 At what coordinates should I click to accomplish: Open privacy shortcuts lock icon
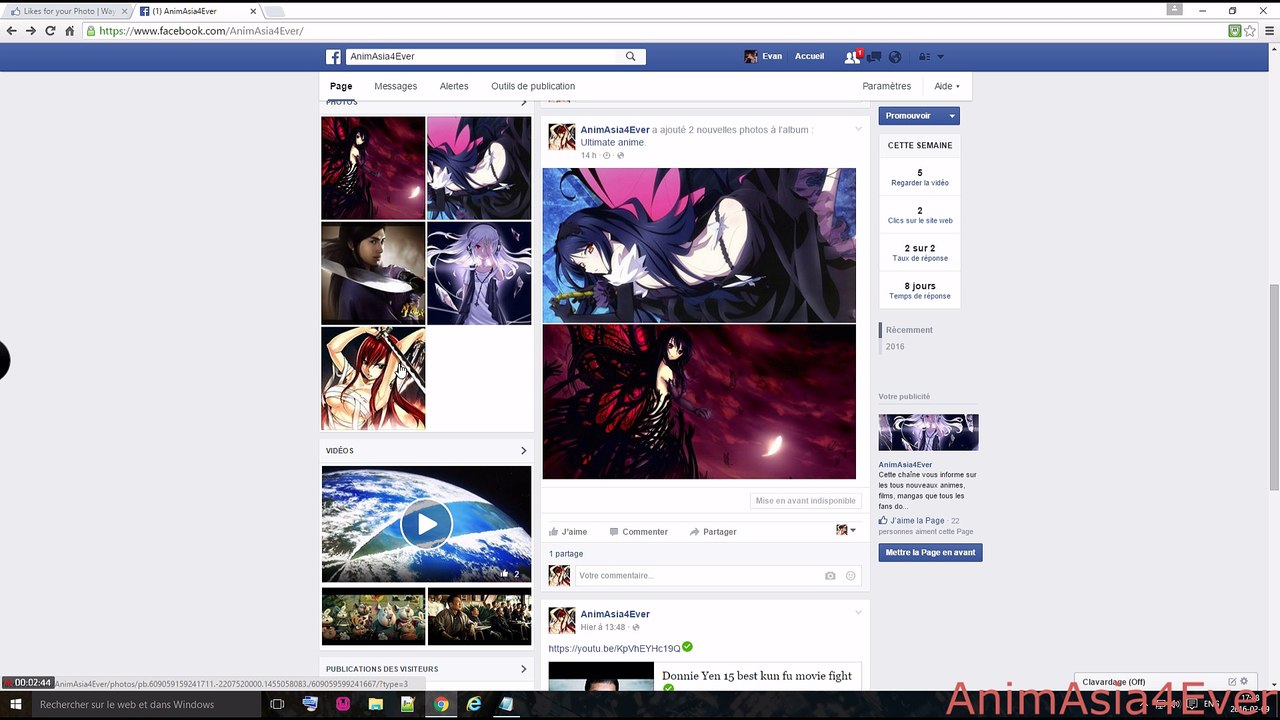(x=924, y=57)
